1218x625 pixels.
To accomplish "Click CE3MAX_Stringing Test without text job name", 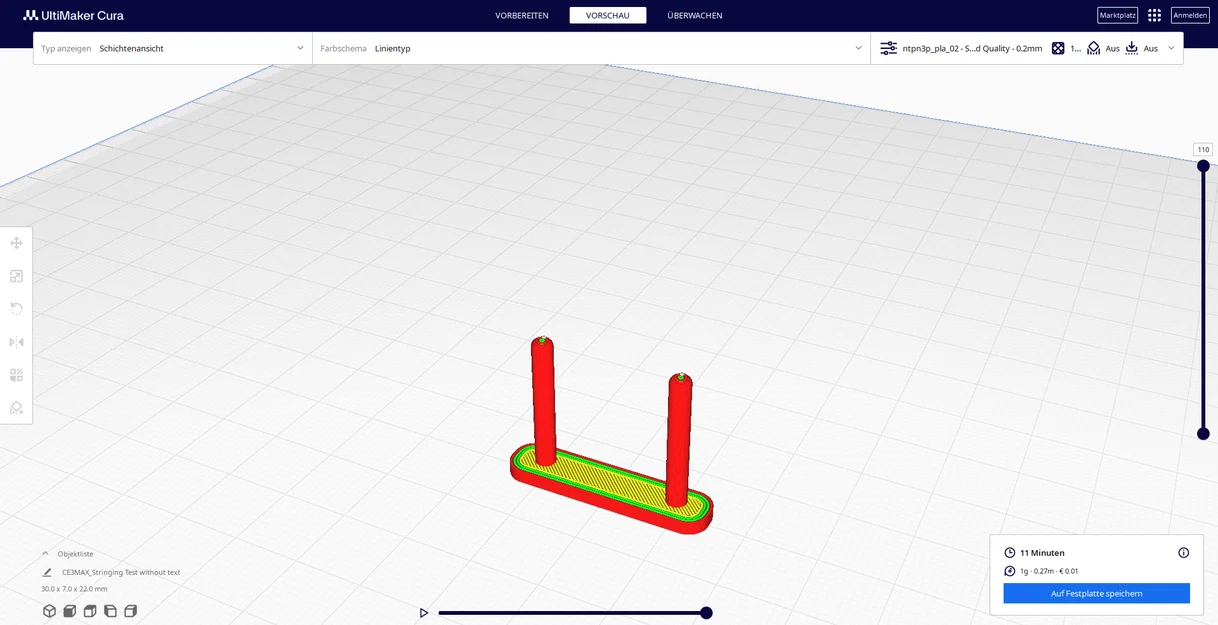I will point(121,573).
